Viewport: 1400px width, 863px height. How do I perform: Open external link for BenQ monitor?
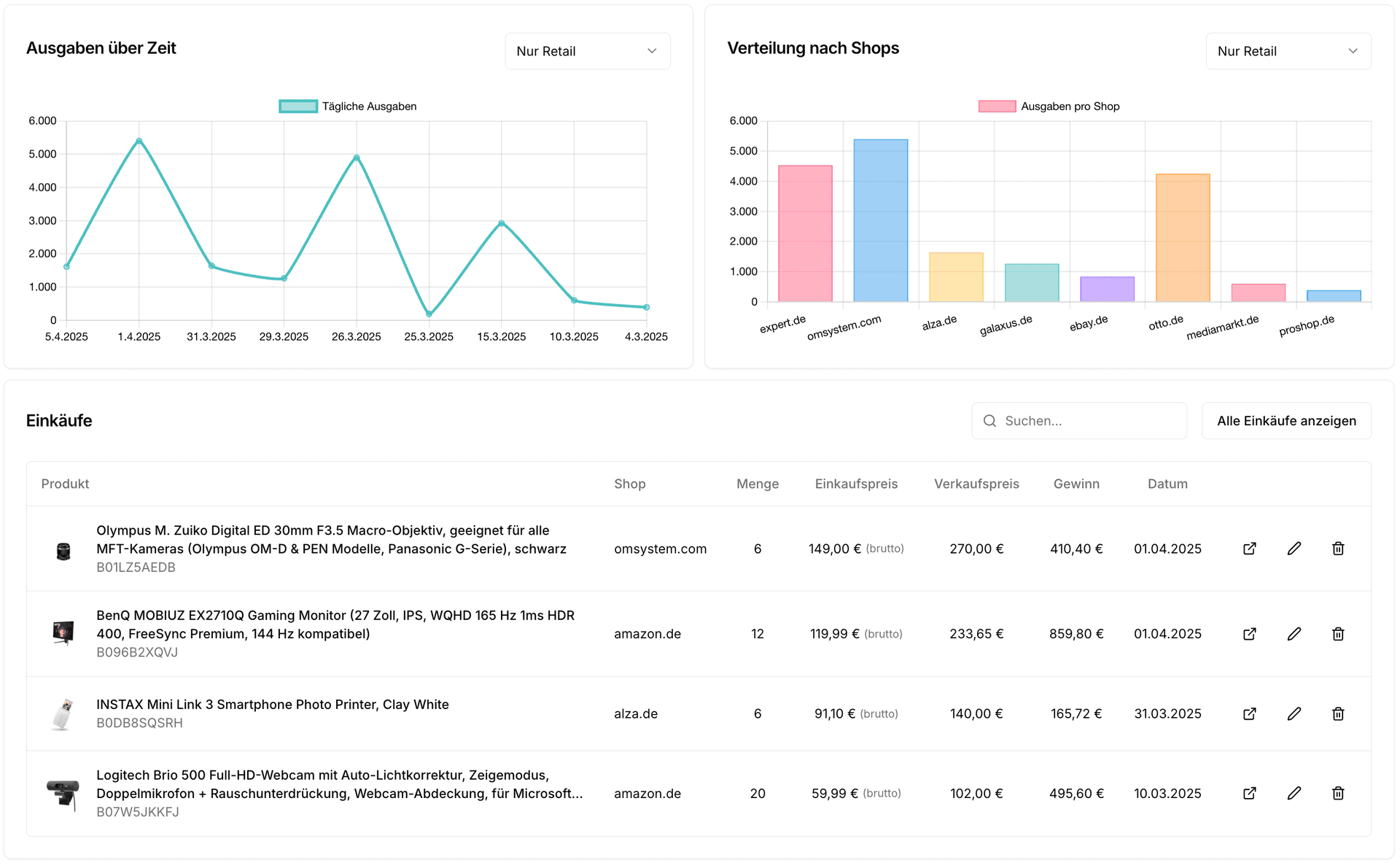(1249, 633)
